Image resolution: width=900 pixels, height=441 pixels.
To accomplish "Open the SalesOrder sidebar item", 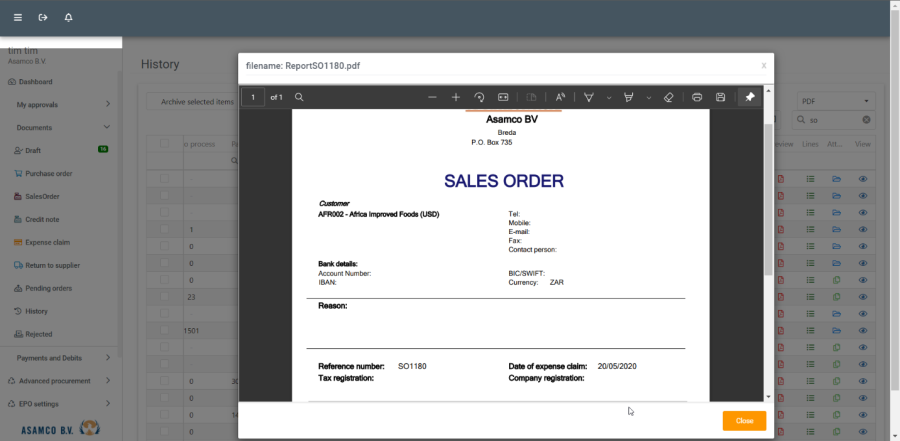I will 42,196.
